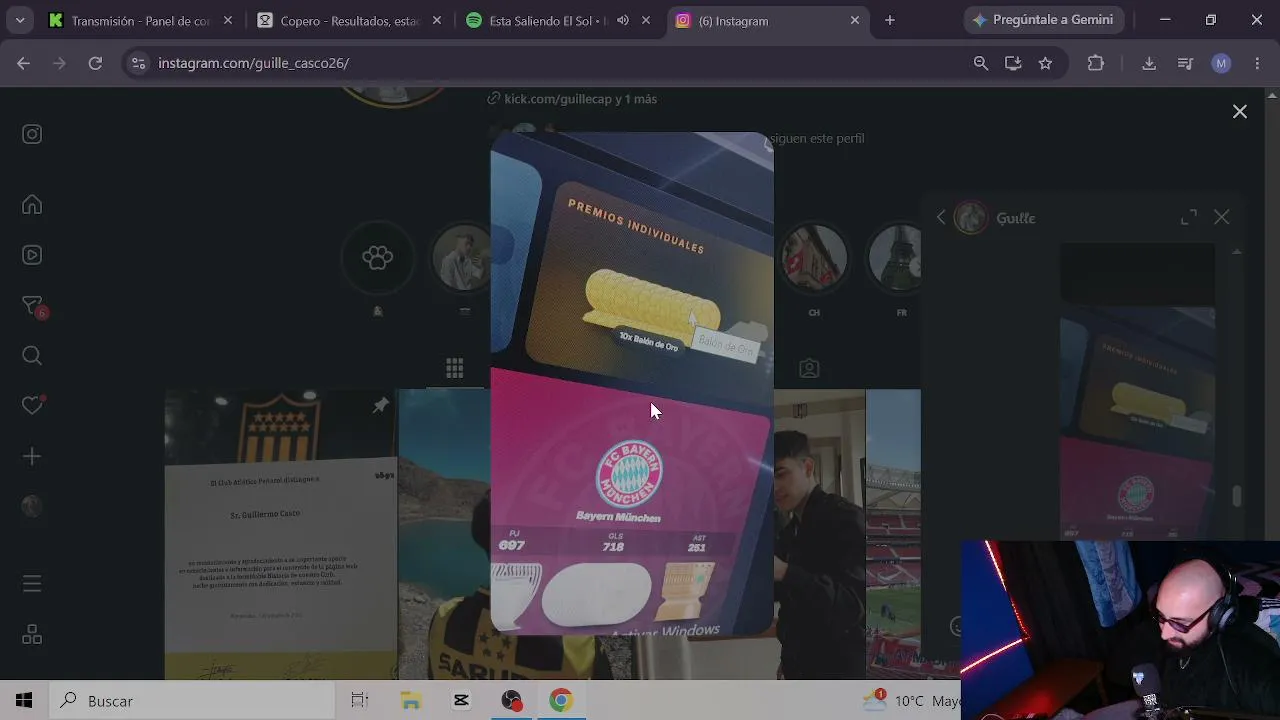Open the pinned Peñarol certificate post

coord(281,535)
